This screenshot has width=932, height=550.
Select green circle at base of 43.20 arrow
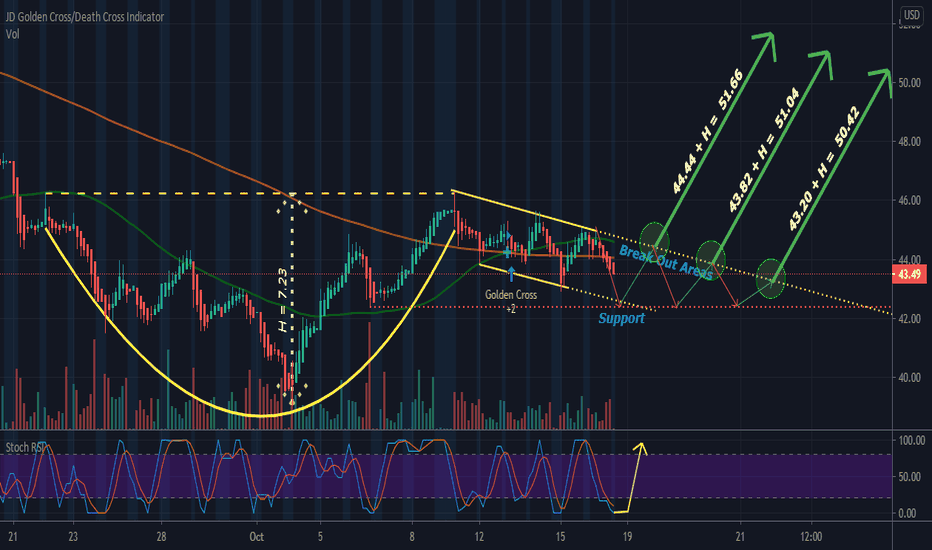point(771,278)
